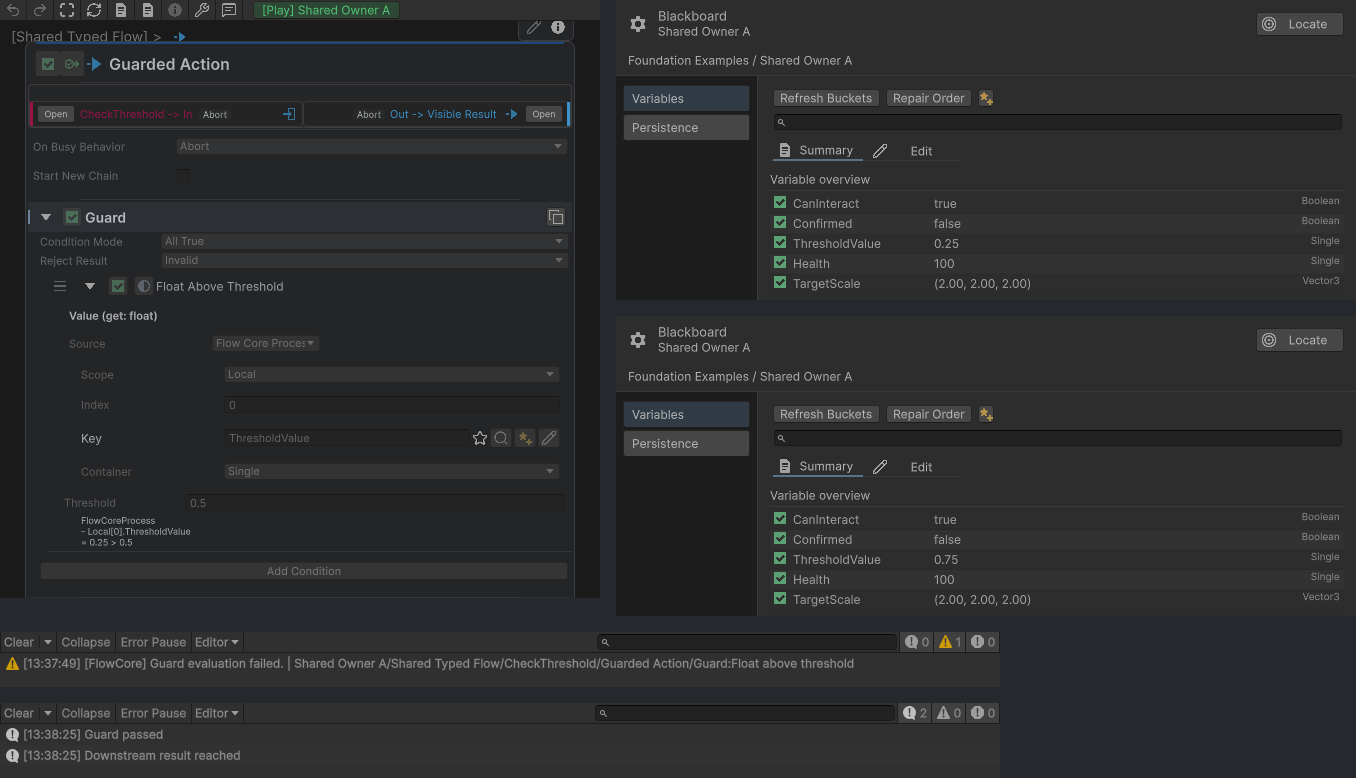The width and height of the screenshot is (1356, 778).
Task: Uncheck TargetScale in the ThresholdValue 0.75 Blackboard
Action: pos(780,599)
